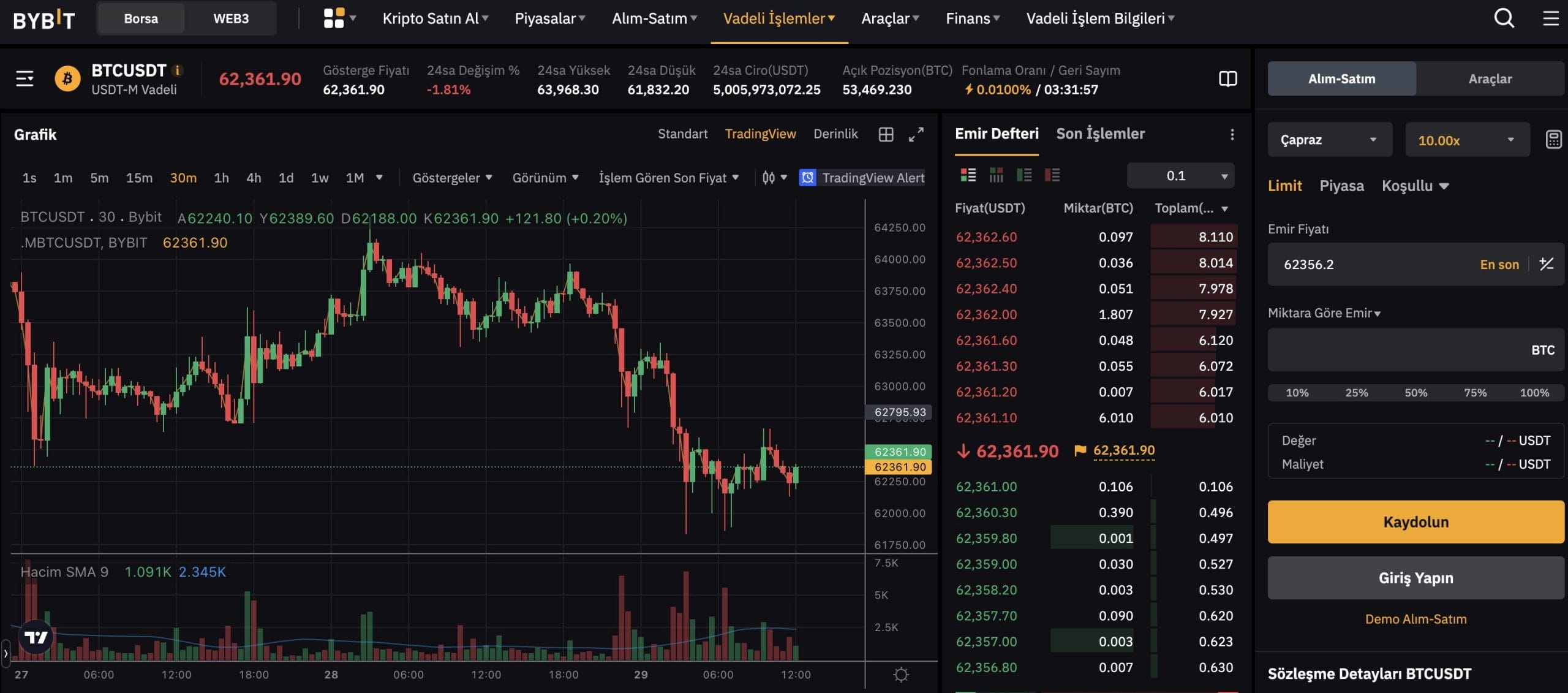Click the TradingView Alert clock icon

(807, 178)
